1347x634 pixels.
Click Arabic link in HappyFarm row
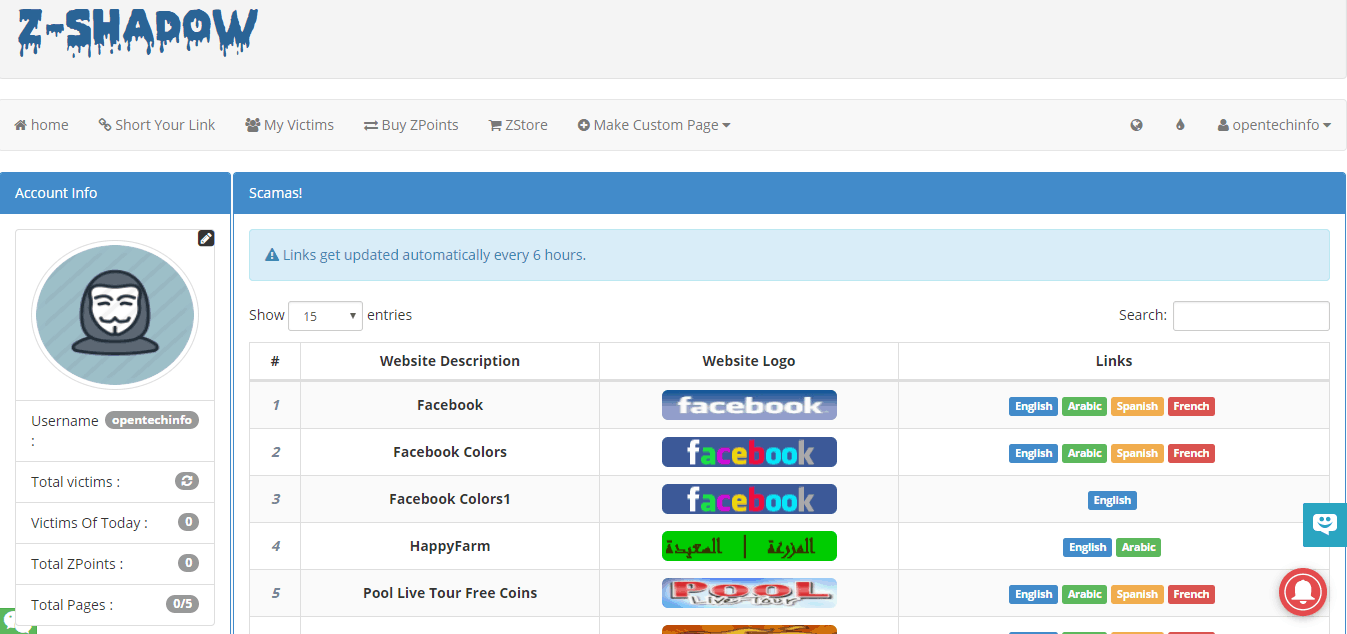pyautogui.click(x=1139, y=547)
